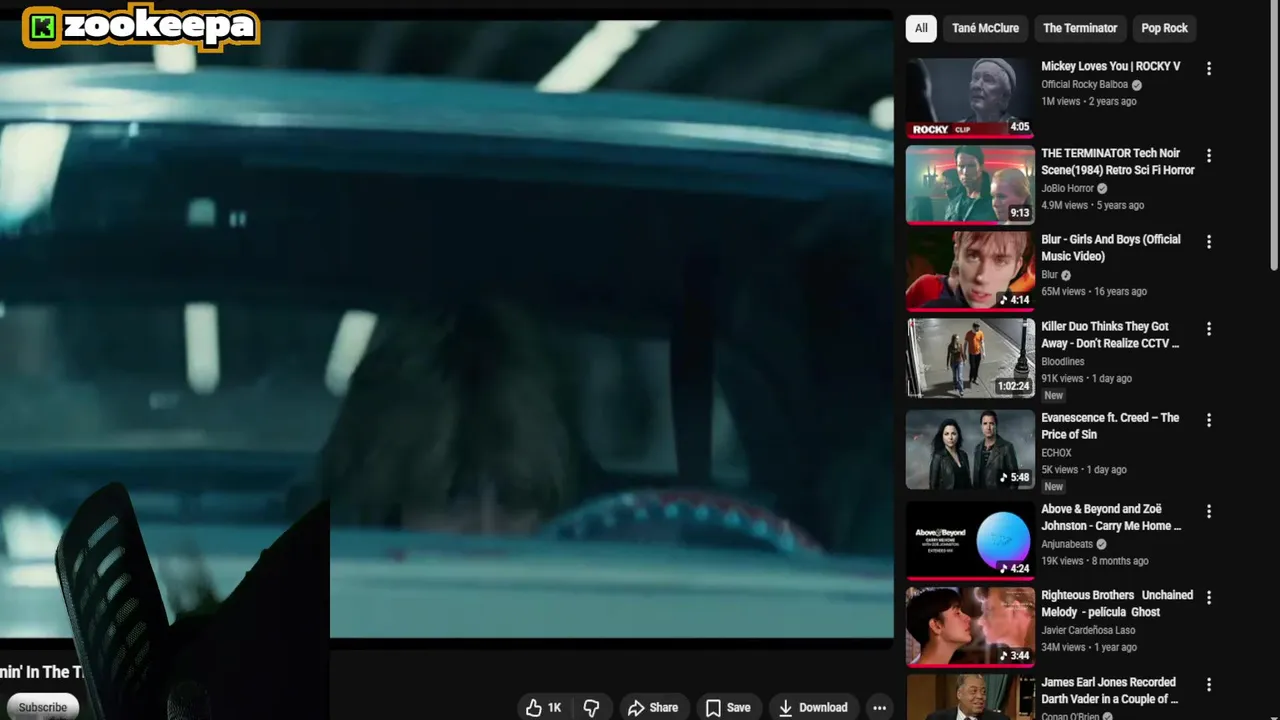
Task: Open Mickey Loves You ROCKY V thumbnail
Action: click(970, 97)
